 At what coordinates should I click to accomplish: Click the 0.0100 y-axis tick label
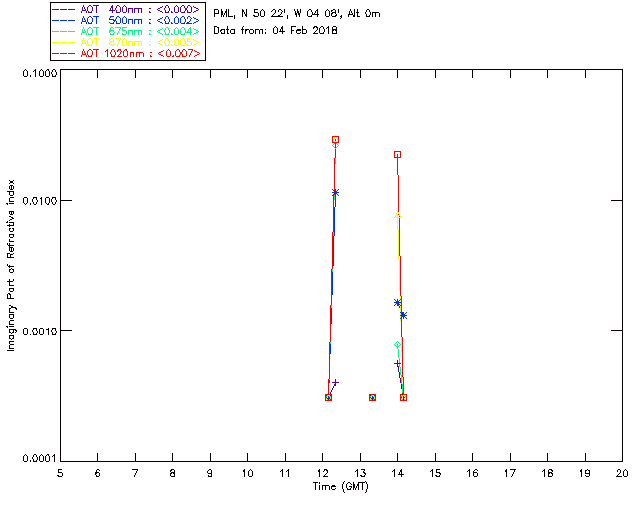[39, 201]
